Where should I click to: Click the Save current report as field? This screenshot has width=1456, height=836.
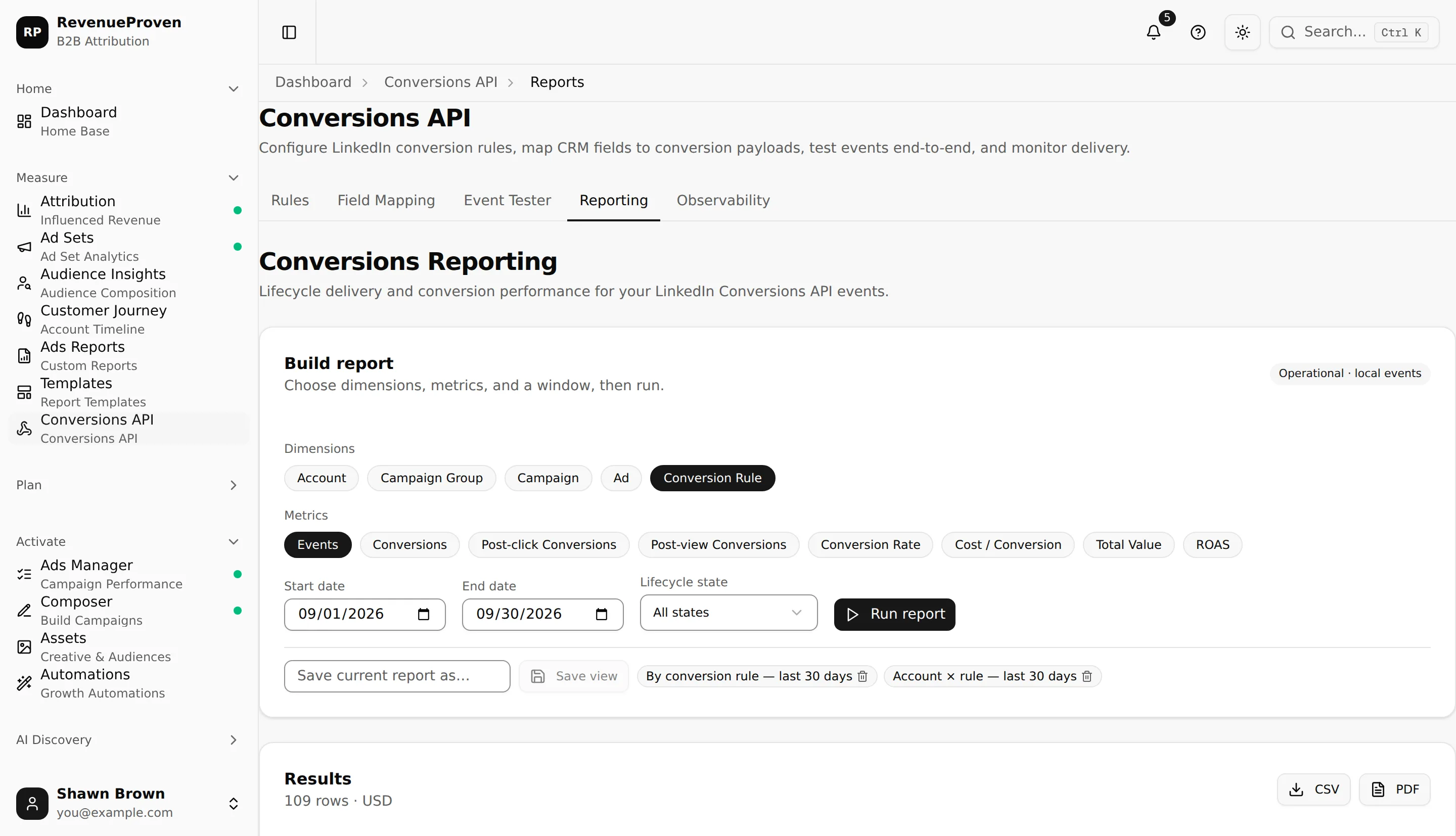click(397, 676)
